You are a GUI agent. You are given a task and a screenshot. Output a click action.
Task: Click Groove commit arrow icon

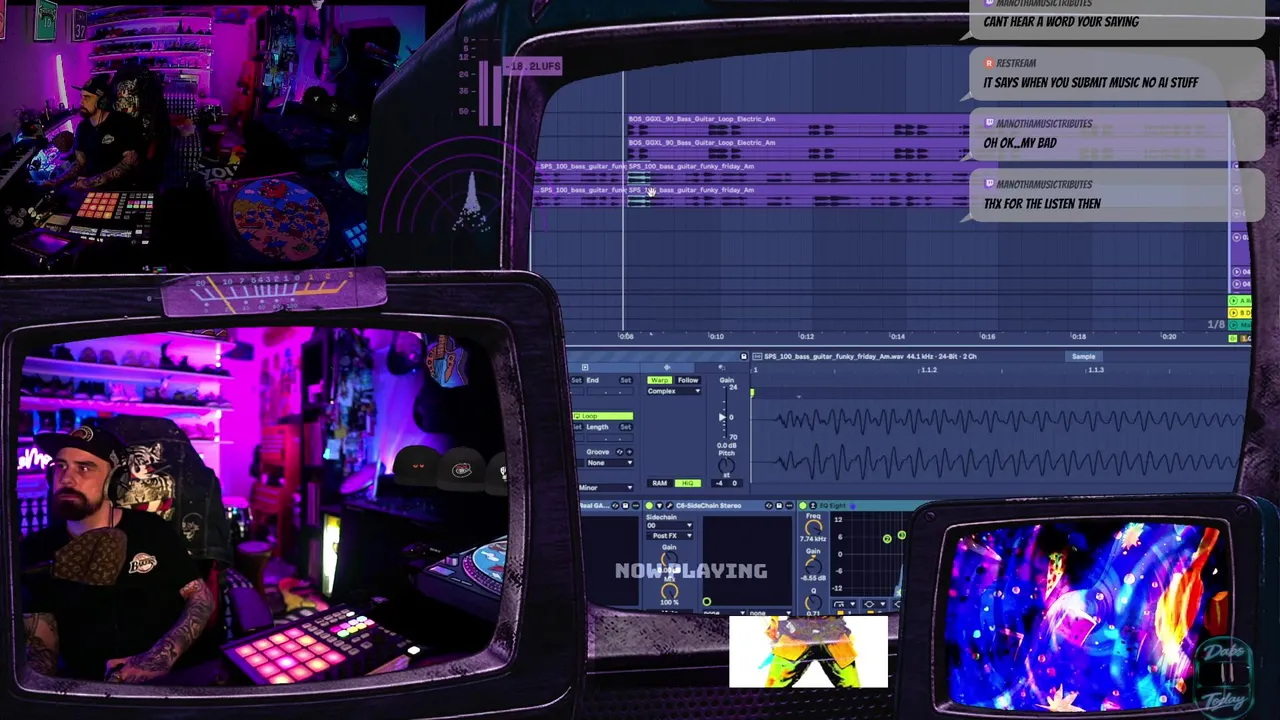coord(629,452)
